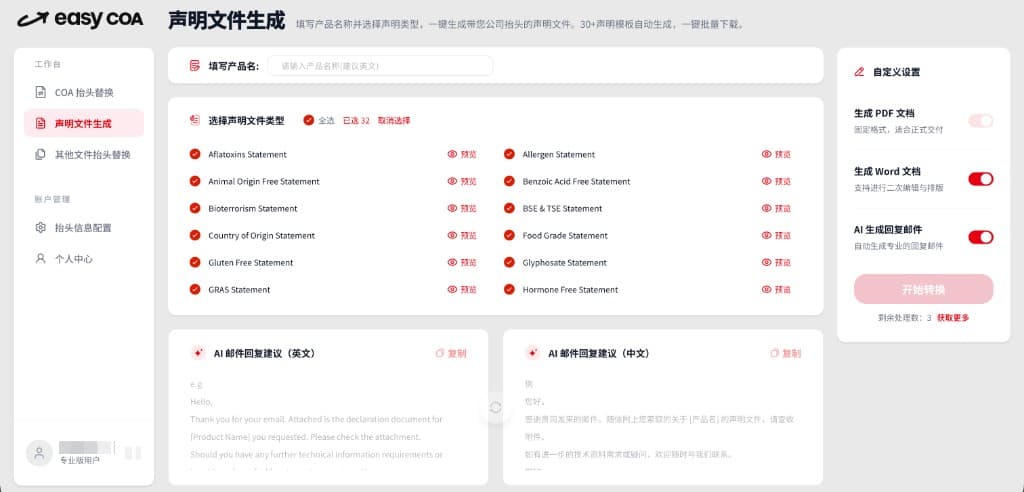Preview GRAS Statement eye icon
Image resolution: width=1024 pixels, height=492 pixels.
[x=452, y=289]
